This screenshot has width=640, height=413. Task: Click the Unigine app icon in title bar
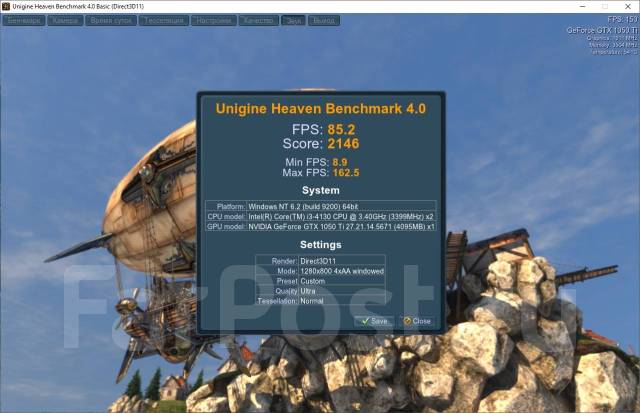[x=7, y=6]
